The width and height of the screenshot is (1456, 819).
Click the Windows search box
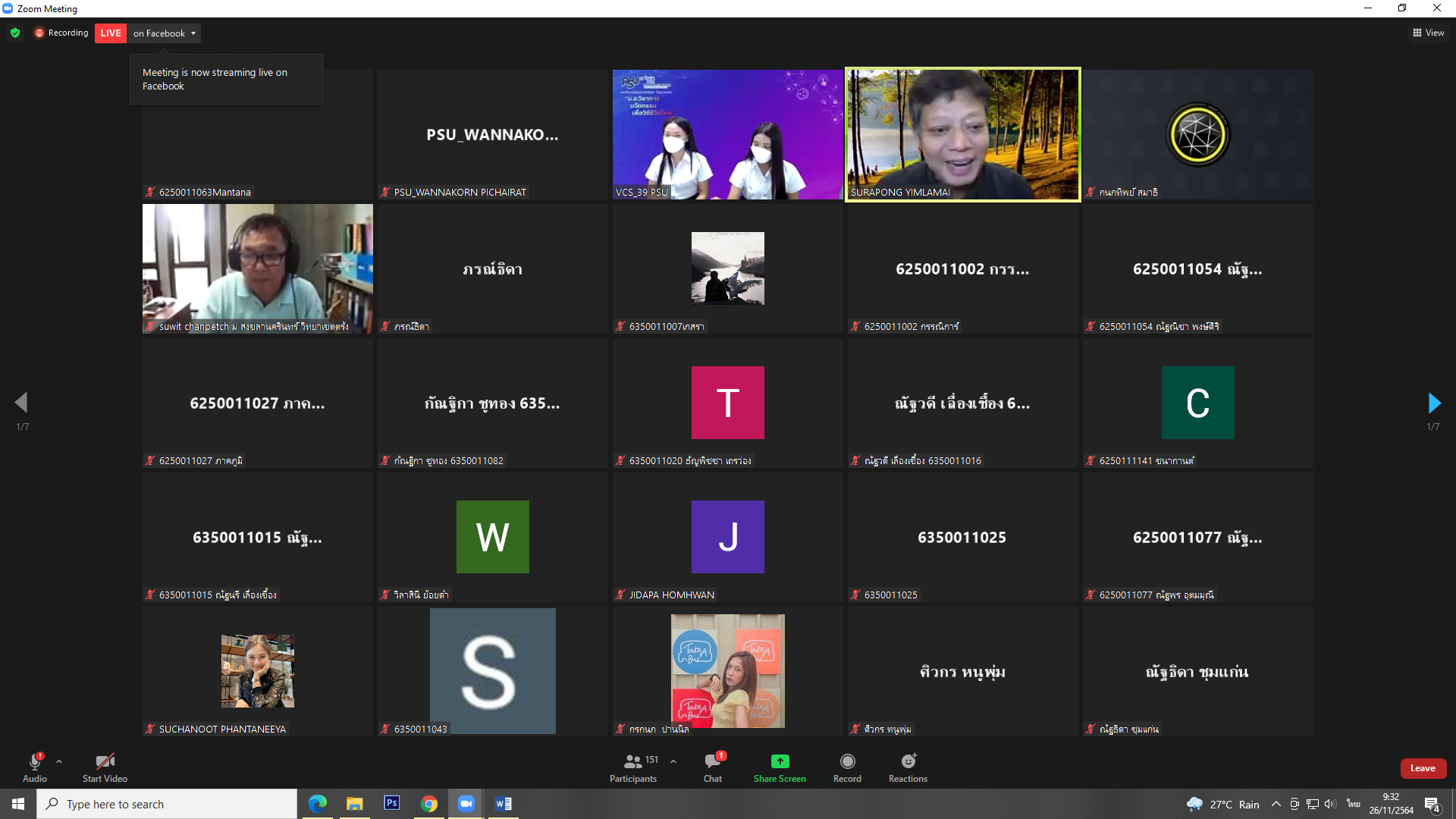[x=167, y=804]
